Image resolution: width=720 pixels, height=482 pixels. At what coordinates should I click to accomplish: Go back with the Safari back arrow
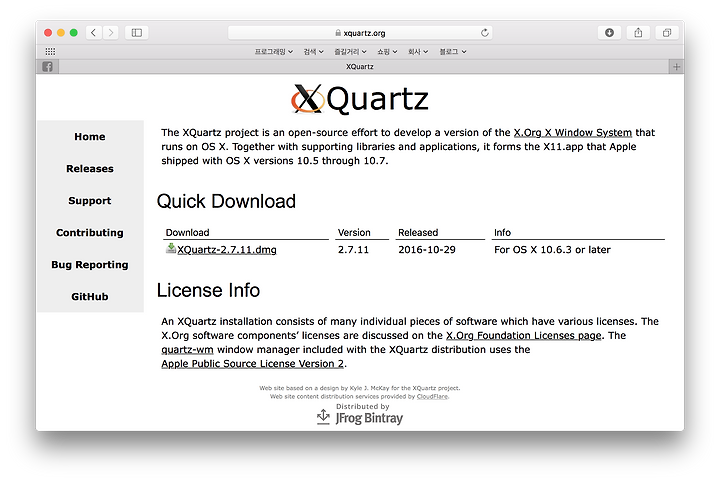[94, 33]
